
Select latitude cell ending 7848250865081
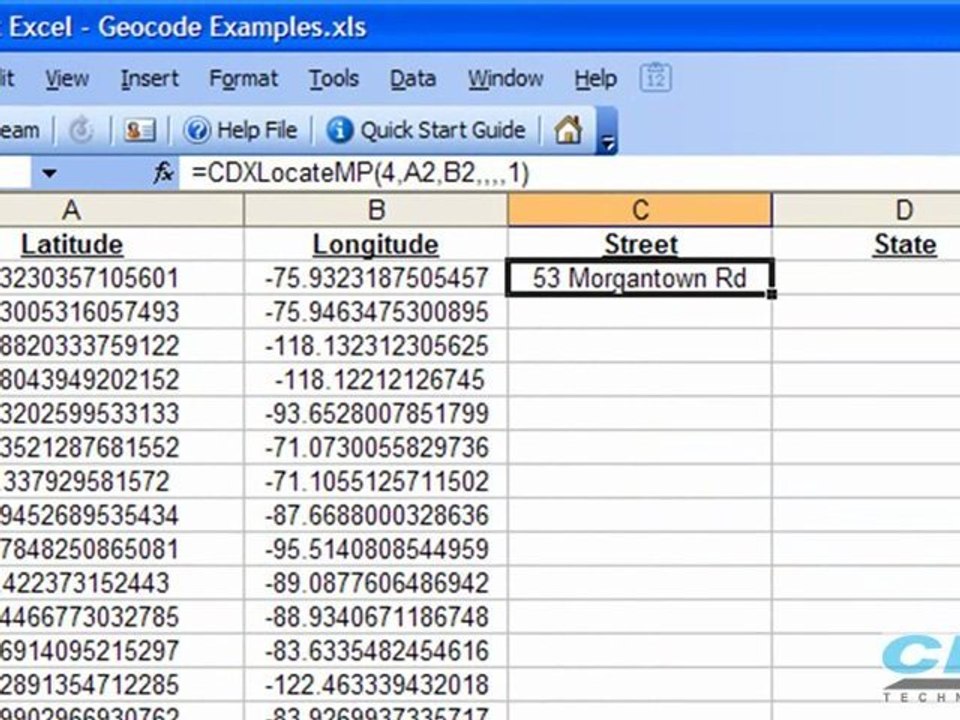(x=121, y=549)
